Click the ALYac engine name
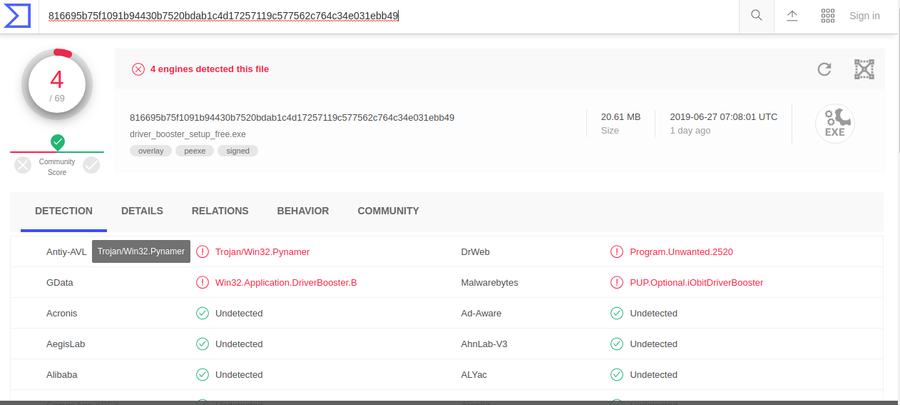The image size is (900, 405). click(x=474, y=375)
